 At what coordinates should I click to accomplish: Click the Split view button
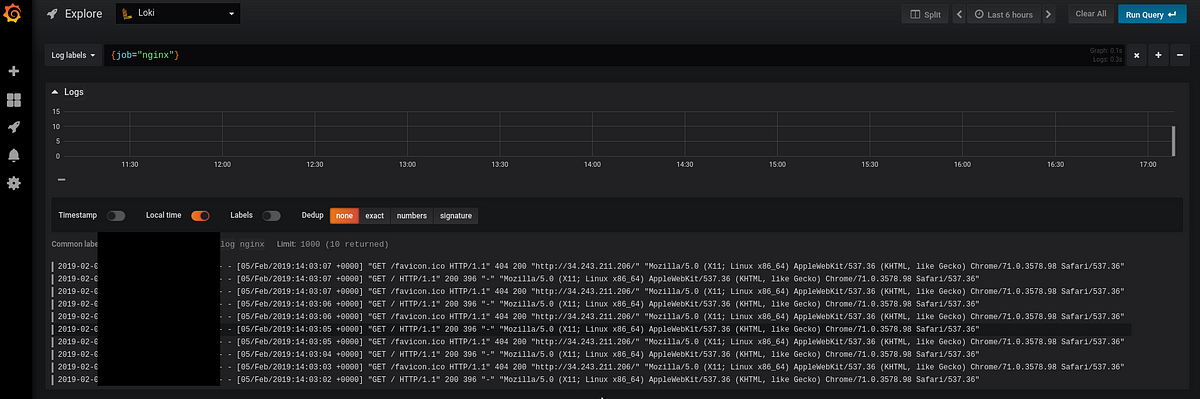(924, 14)
